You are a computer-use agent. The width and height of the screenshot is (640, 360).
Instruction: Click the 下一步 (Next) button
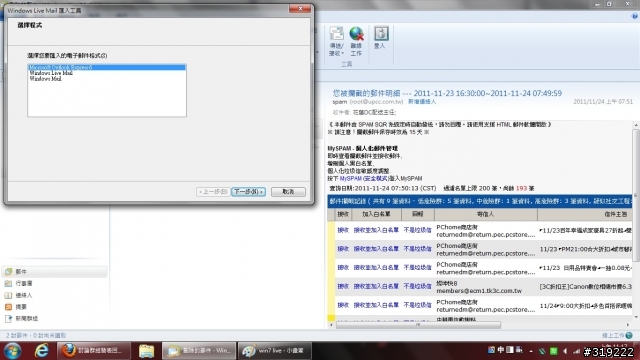point(248,191)
